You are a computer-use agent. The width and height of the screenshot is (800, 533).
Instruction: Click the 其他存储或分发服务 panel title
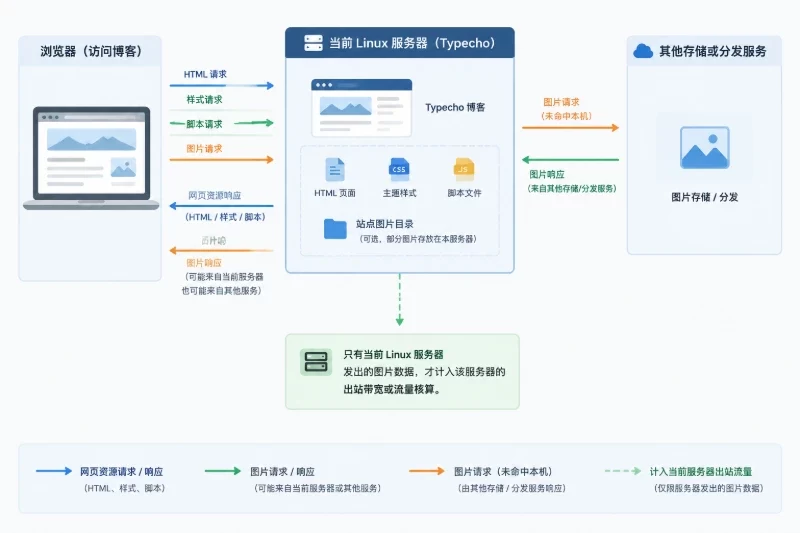[713, 51]
